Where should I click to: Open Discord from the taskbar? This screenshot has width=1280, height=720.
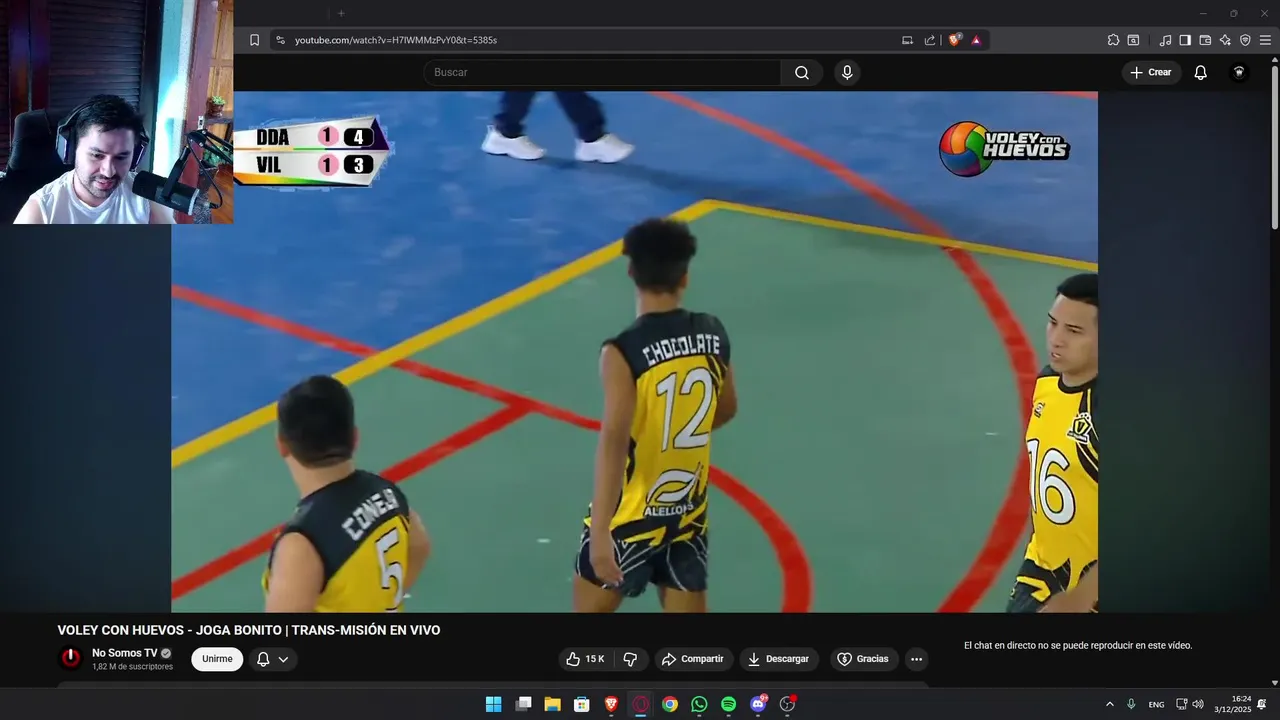pos(758,704)
